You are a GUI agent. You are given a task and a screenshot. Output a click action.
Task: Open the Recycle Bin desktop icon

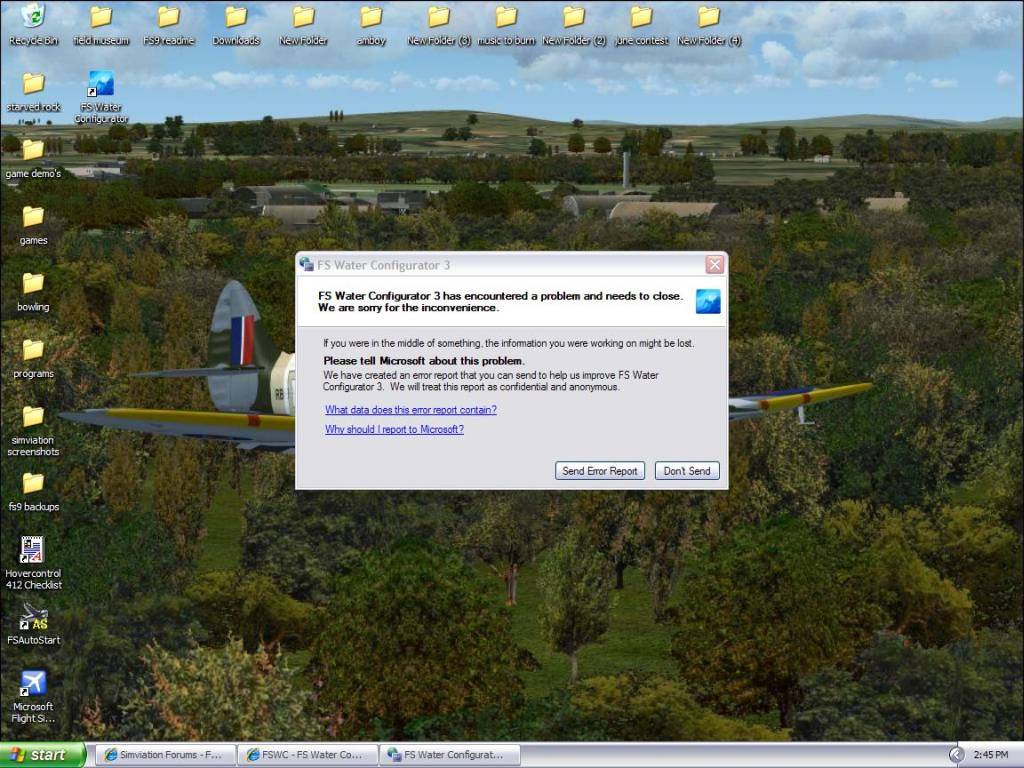coord(33,24)
